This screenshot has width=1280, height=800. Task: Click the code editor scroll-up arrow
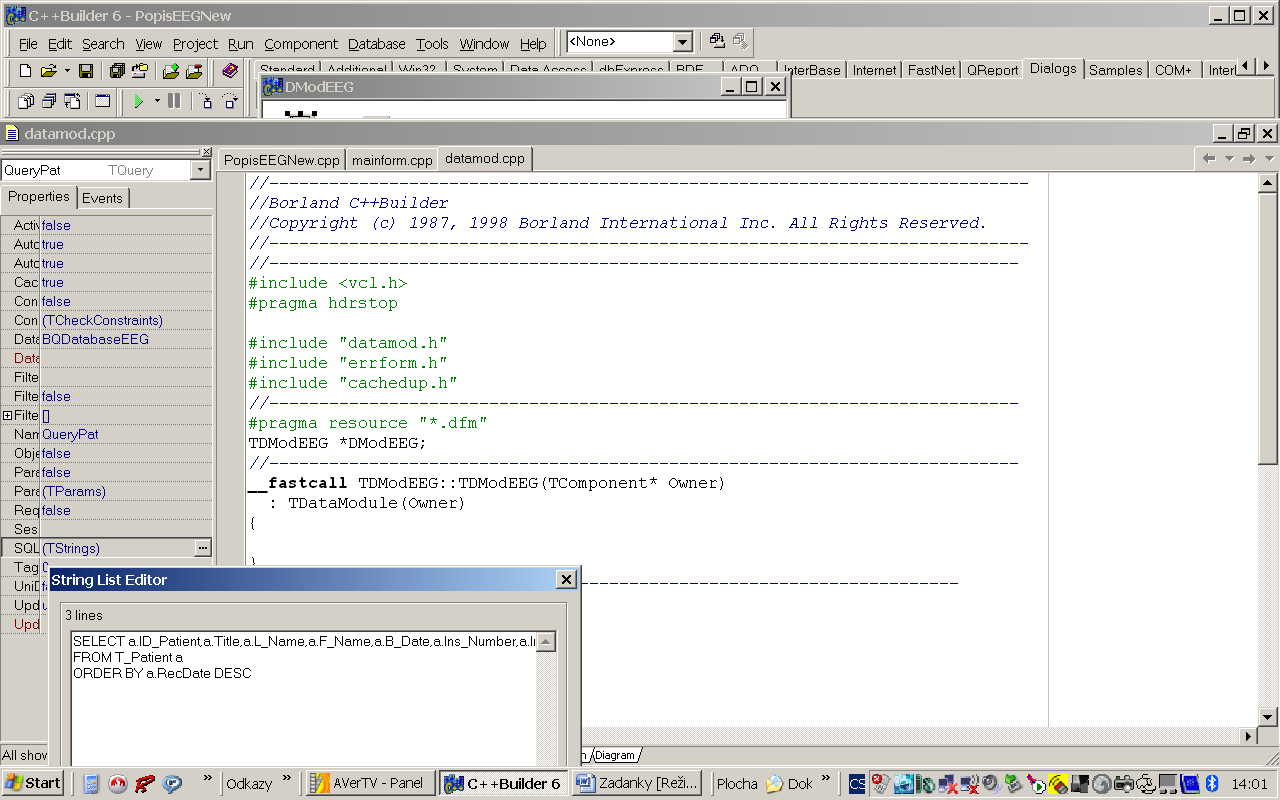pyautogui.click(x=1268, y=183)
